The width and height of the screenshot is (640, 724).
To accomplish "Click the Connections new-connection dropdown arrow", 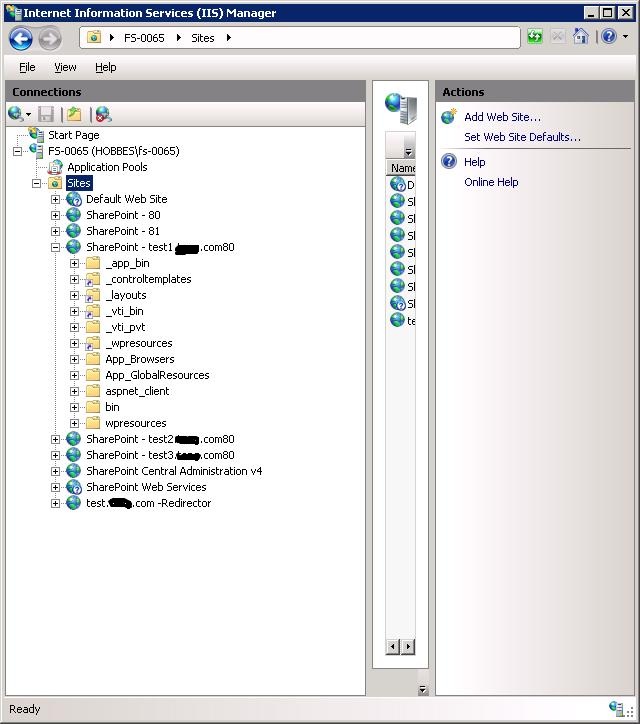I will (x=28, y=114).
